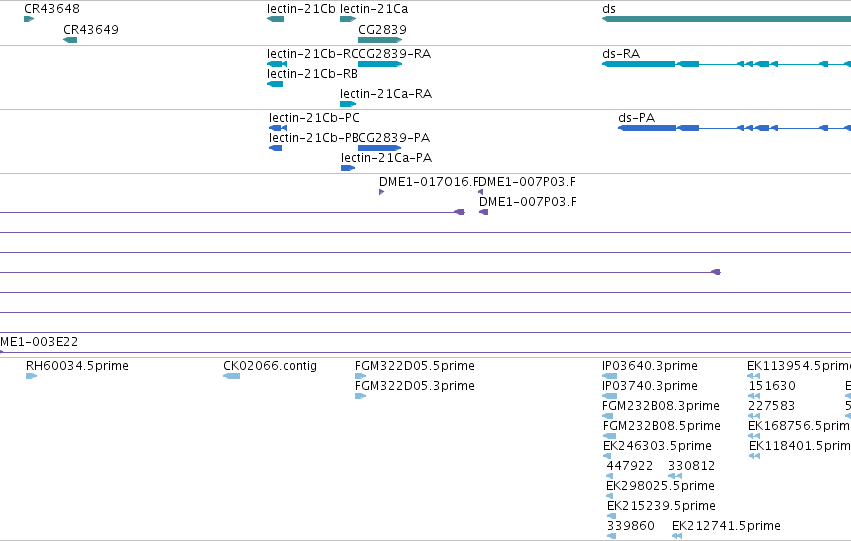Click the CR43649 gene glyph
This screenshot has height=541, width=851.
pos(70,40)
